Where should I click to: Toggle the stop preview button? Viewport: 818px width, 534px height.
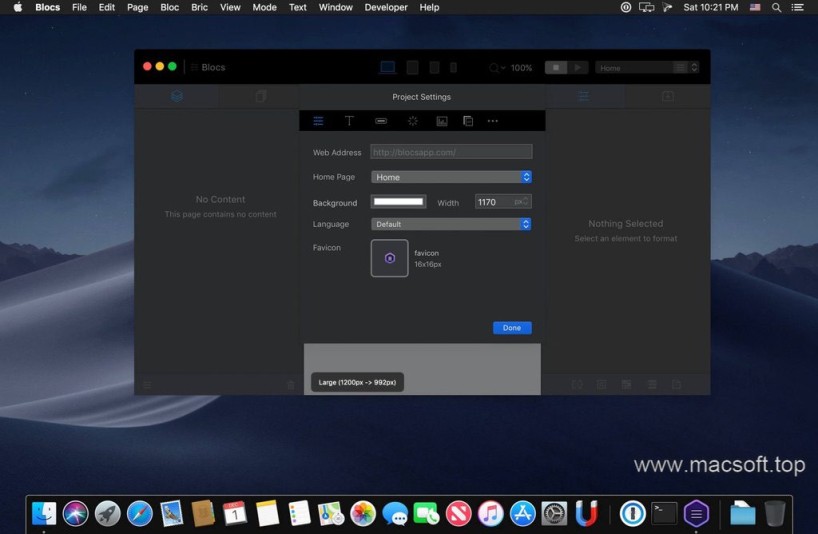pyautogui.click(x=556, y=68)
